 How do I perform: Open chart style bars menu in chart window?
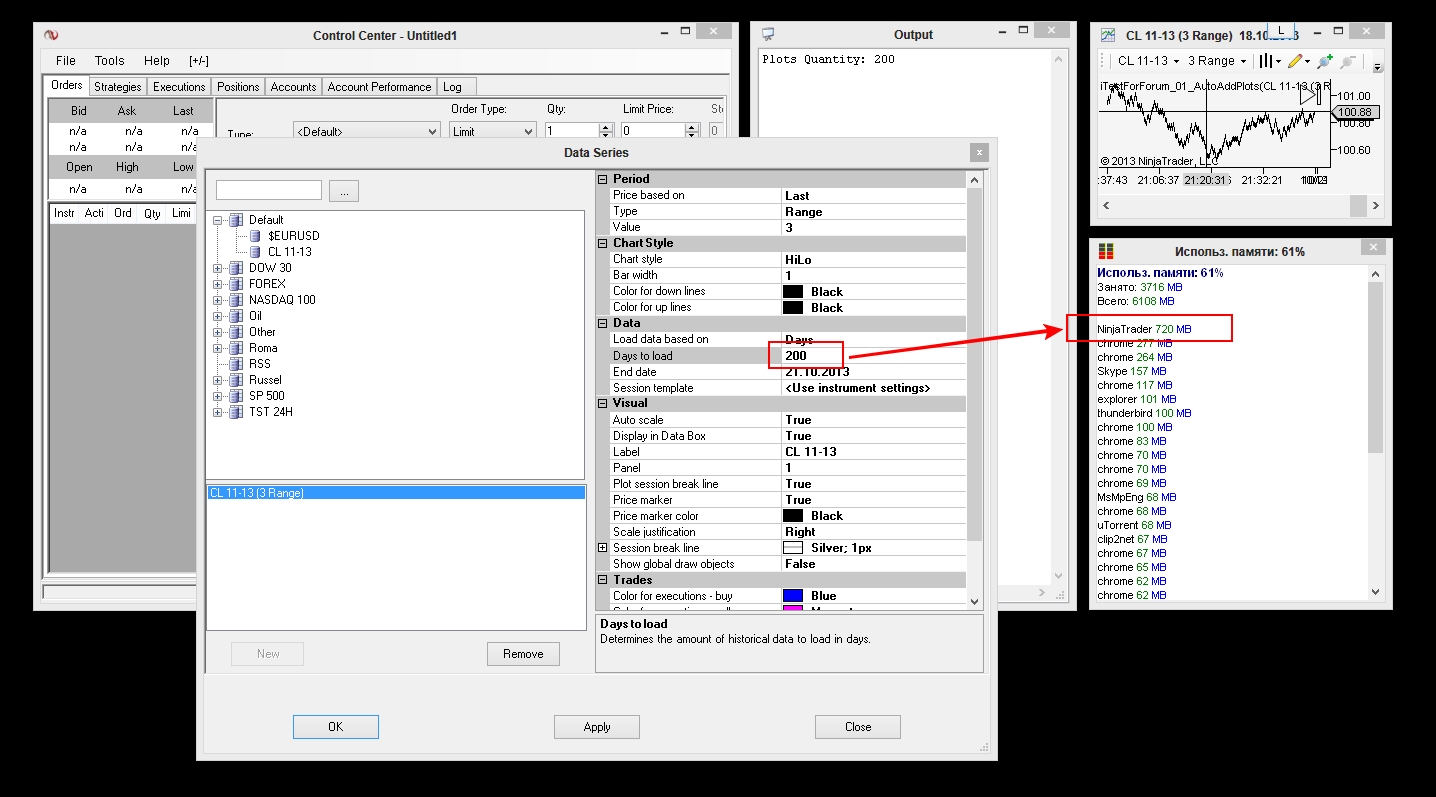[x=1269, y=61]
